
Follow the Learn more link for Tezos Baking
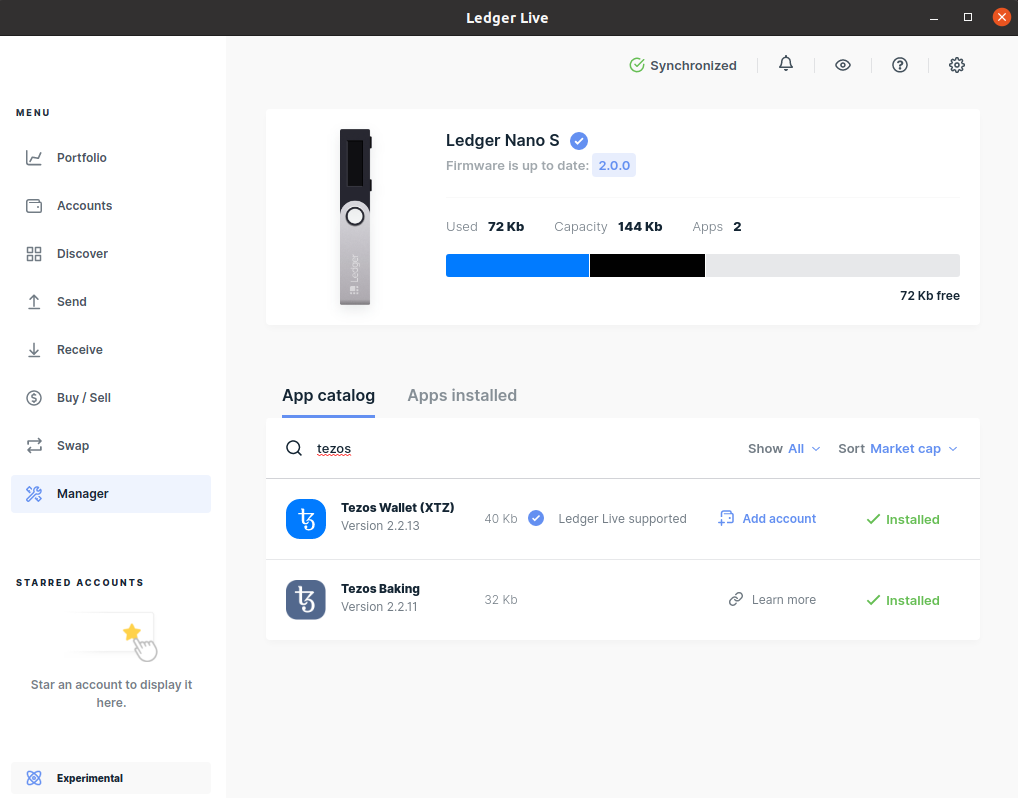[772, 600]
